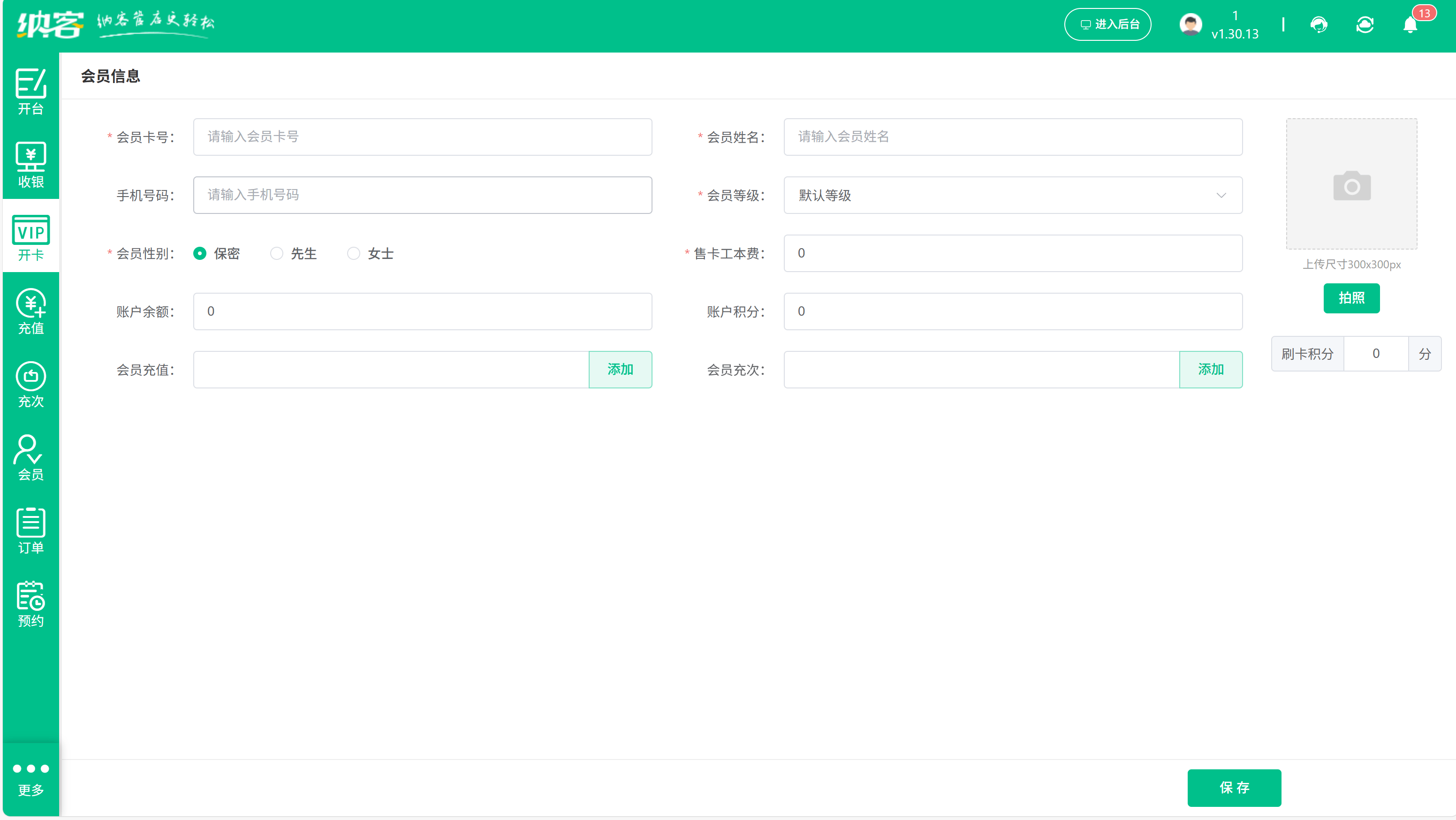The height and width of the screenshot is (820, 1456).
Task: Open notifications via bell icon
Action: (1409, 24)
